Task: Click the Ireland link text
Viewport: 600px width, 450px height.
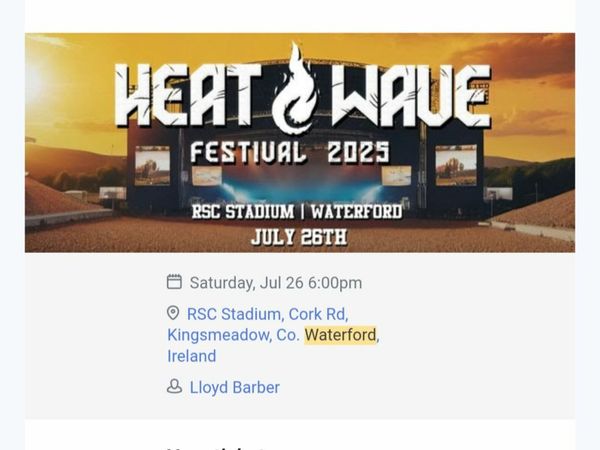Action: click(x=192, y=356)
